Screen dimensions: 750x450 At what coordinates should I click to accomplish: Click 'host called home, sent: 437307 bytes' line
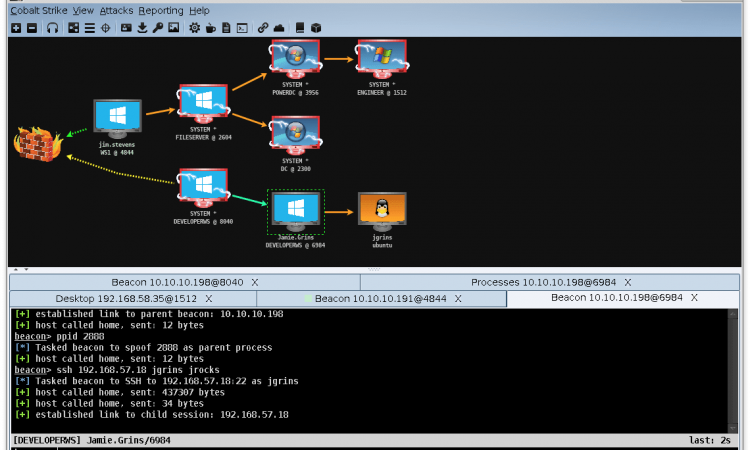pos(120,393)
